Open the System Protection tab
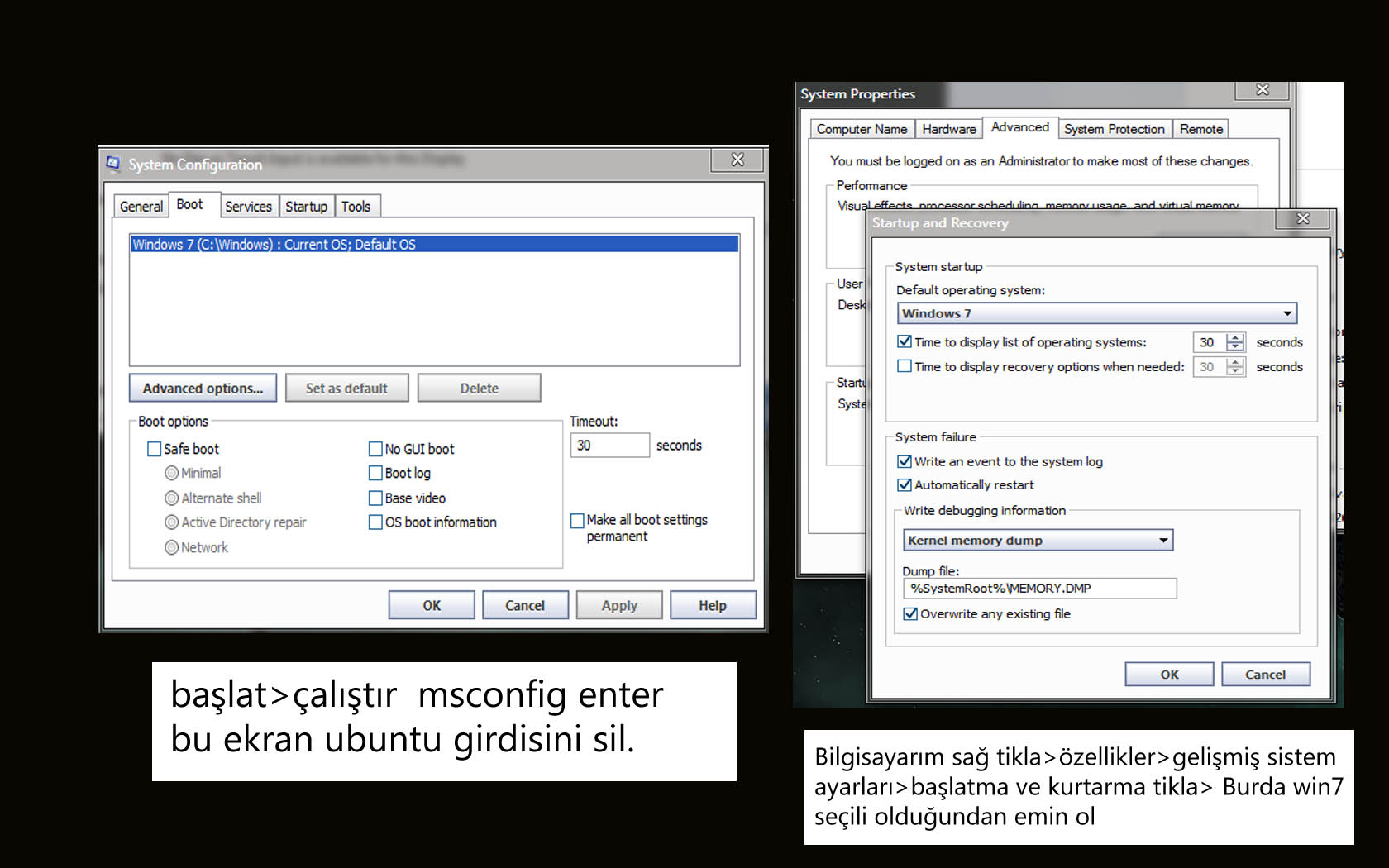1389x868 pixels. (x=1115, y=129)
